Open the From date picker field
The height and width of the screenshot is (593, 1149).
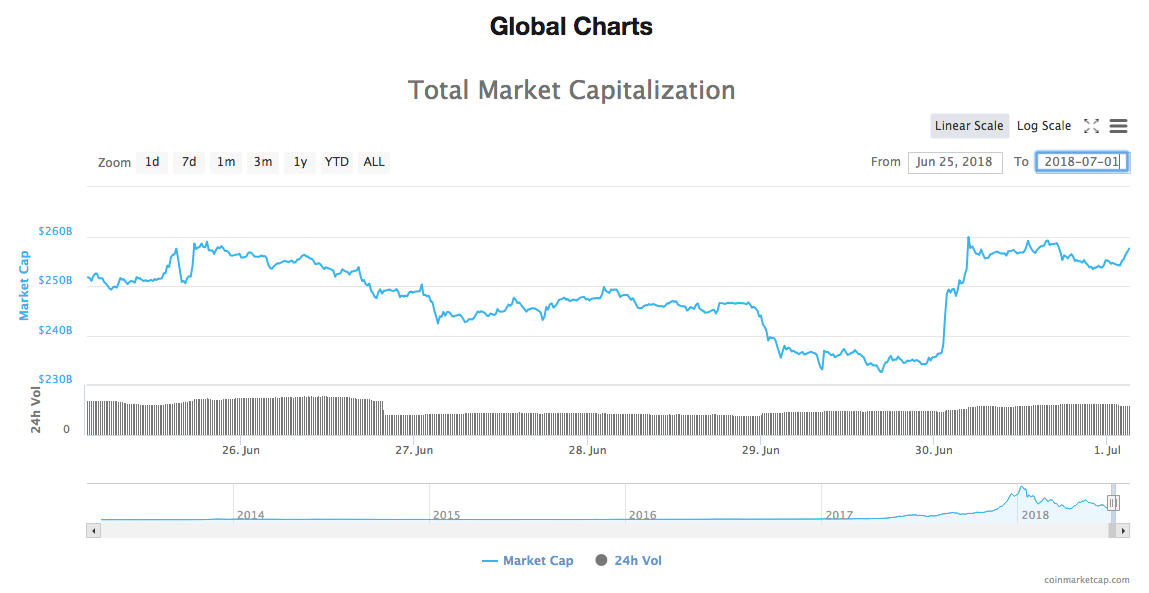(955, 162)
